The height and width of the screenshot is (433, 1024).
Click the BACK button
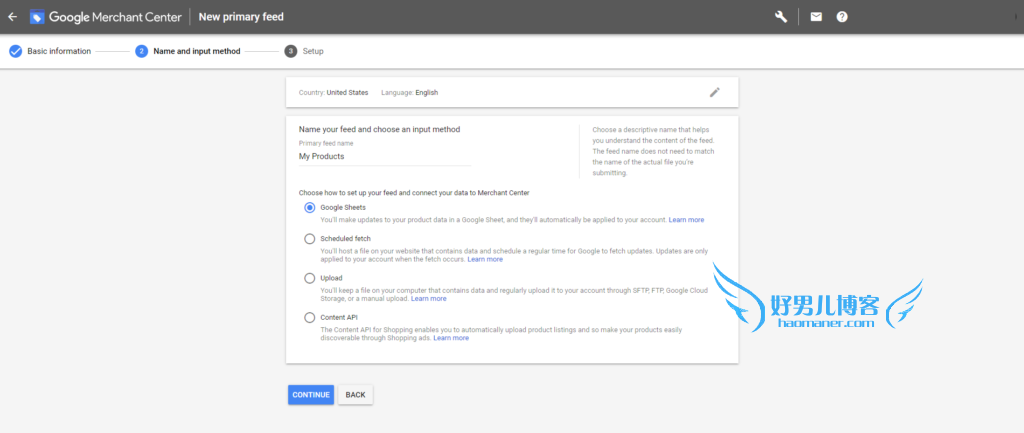coord(355,394)
